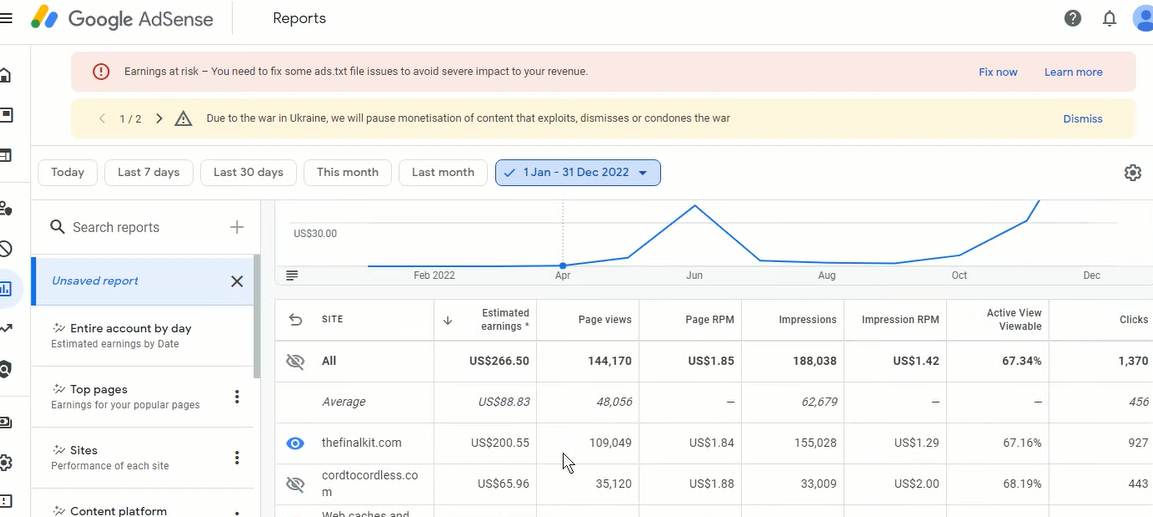Open Blocking controls in the sidebar

[5, 249]
